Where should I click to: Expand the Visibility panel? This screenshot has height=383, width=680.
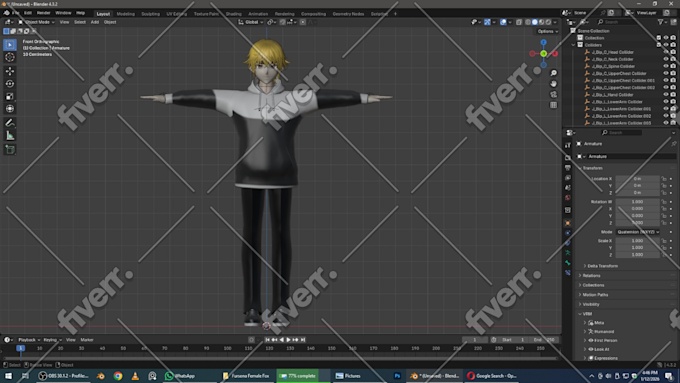tap(591, 304)
